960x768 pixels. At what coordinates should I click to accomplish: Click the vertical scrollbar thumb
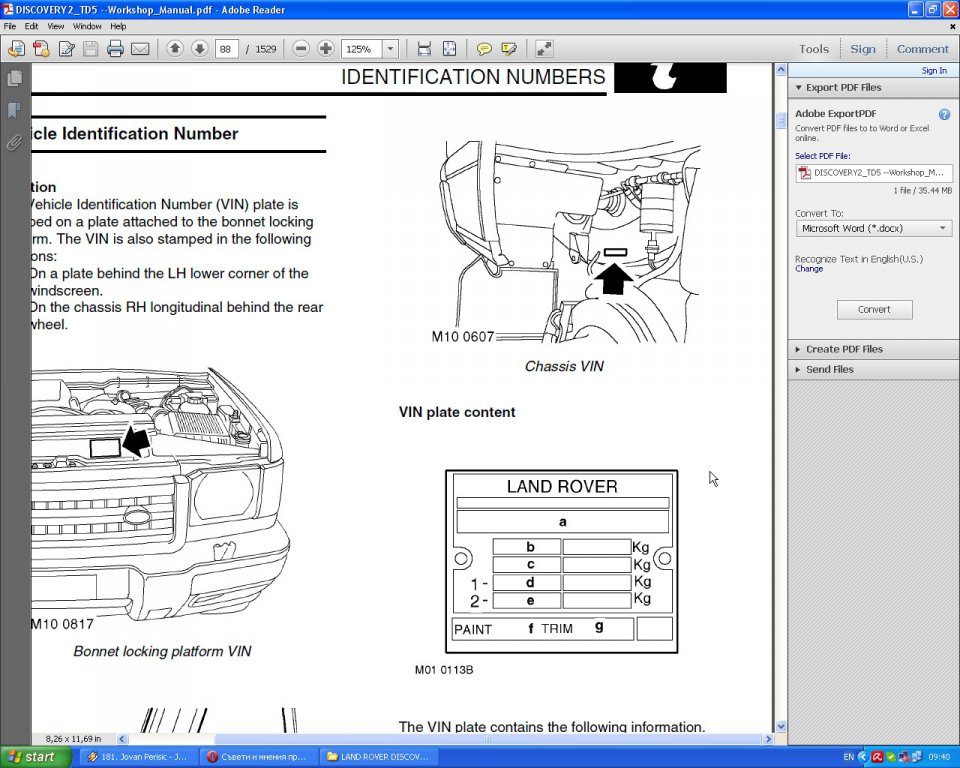click(781, 121)
